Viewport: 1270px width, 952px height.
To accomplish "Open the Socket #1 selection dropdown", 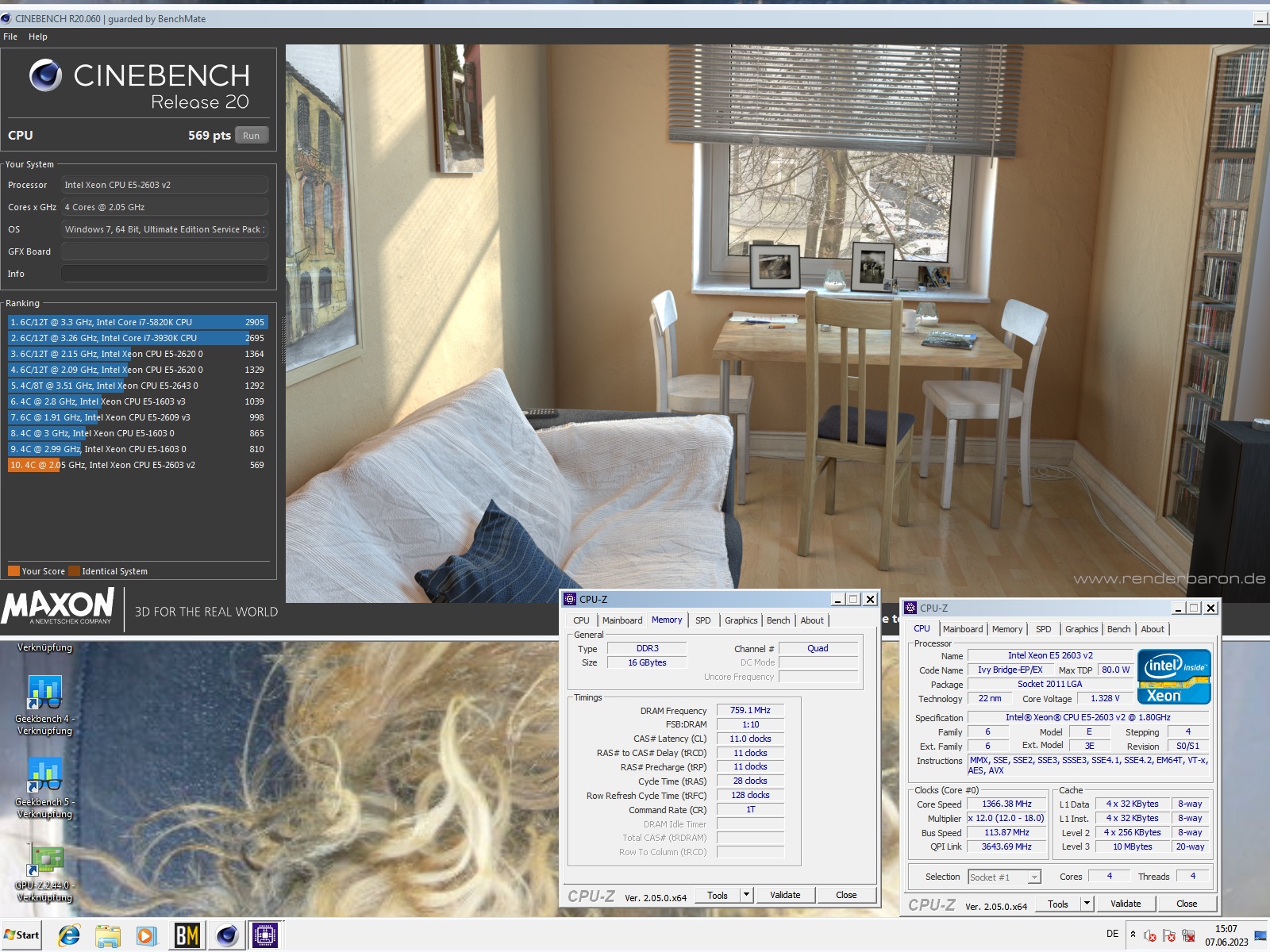I will (x=1004, y=877).
